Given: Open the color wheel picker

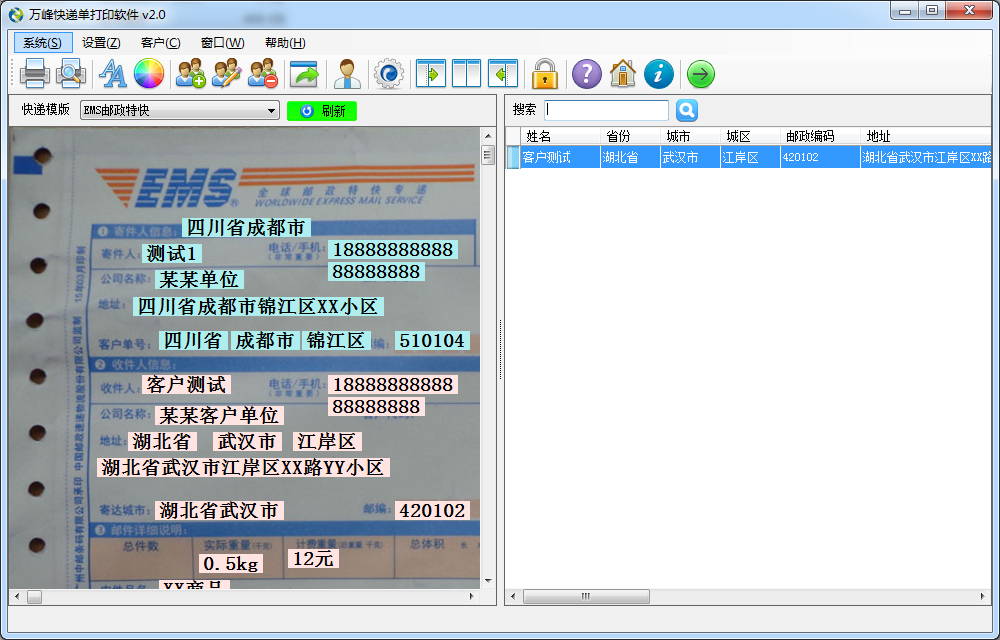Looking at the screenshot, I should (x=148, y=73).
